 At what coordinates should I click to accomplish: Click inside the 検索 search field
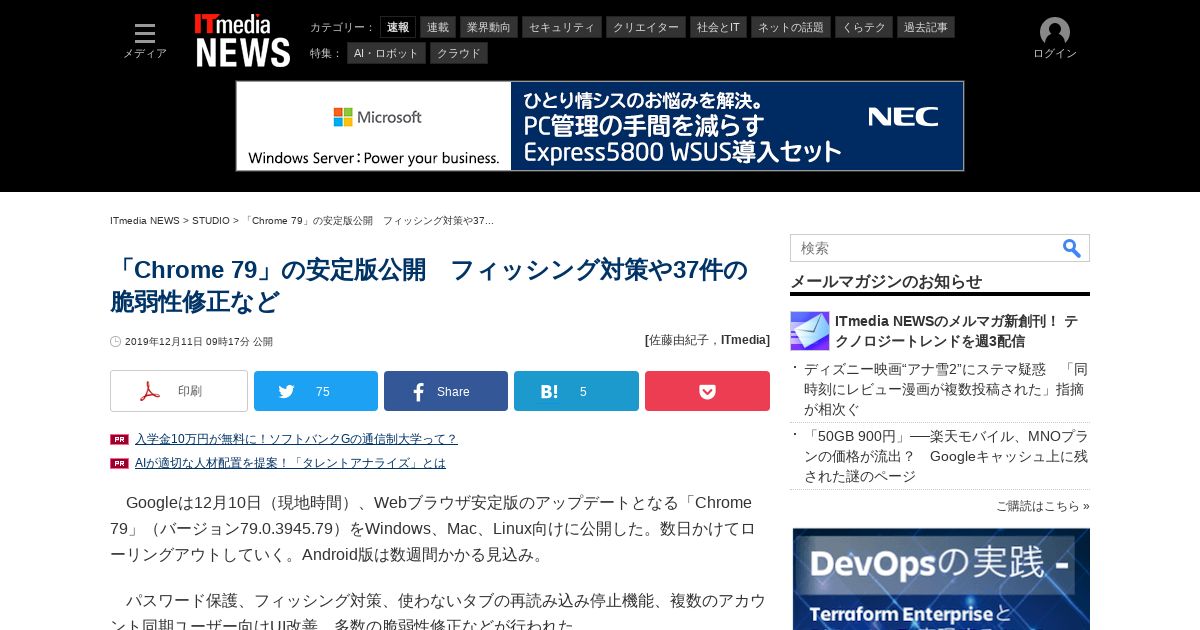925,248
